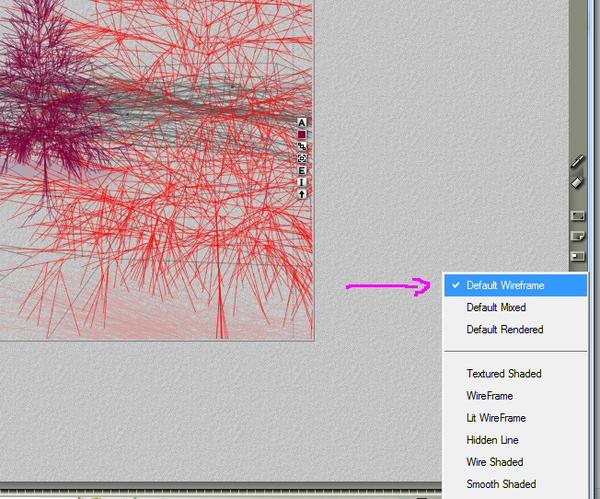Open the Edit object 'E' icon

[302, 170]
